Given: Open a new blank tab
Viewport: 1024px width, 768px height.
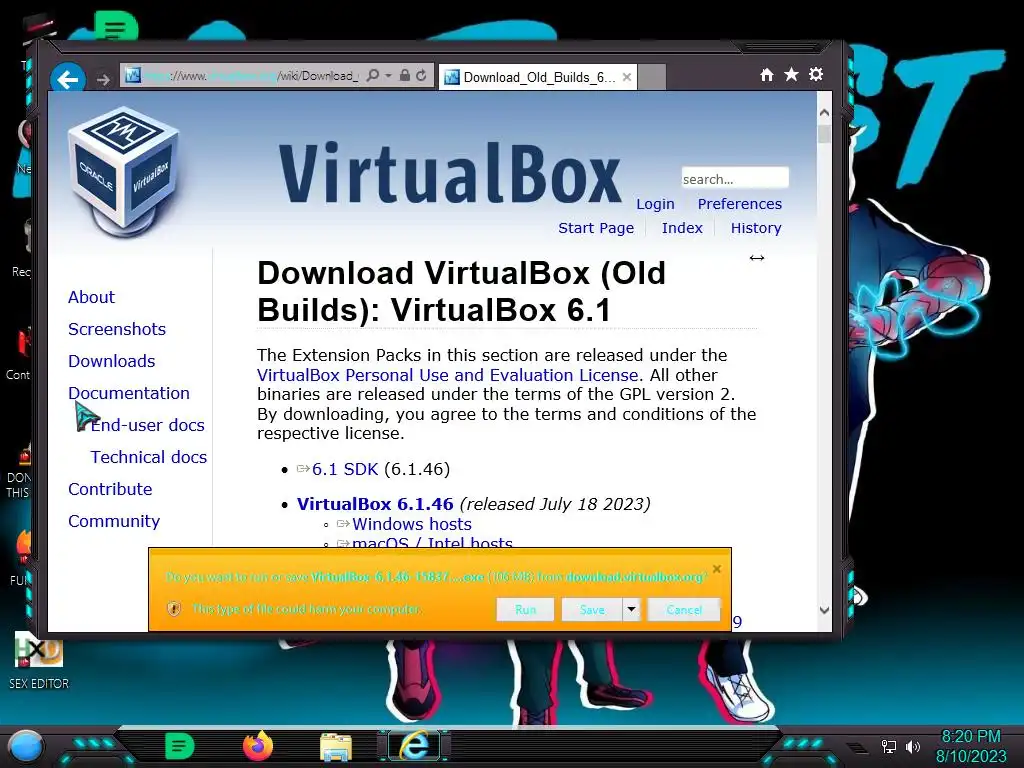Looking at the screenshot, I should [651, 77].
